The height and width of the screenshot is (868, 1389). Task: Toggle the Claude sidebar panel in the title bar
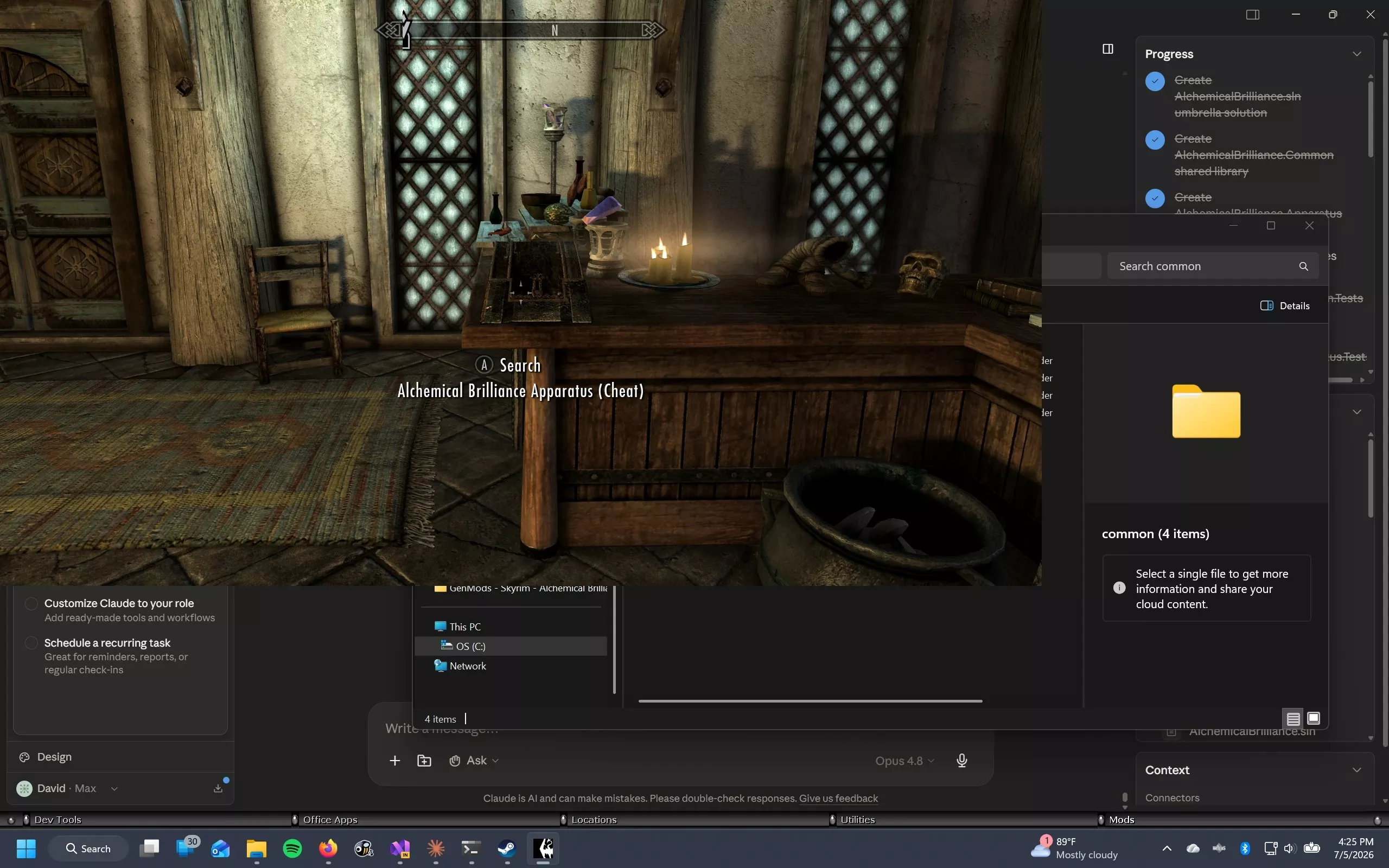click(1252, 14)
